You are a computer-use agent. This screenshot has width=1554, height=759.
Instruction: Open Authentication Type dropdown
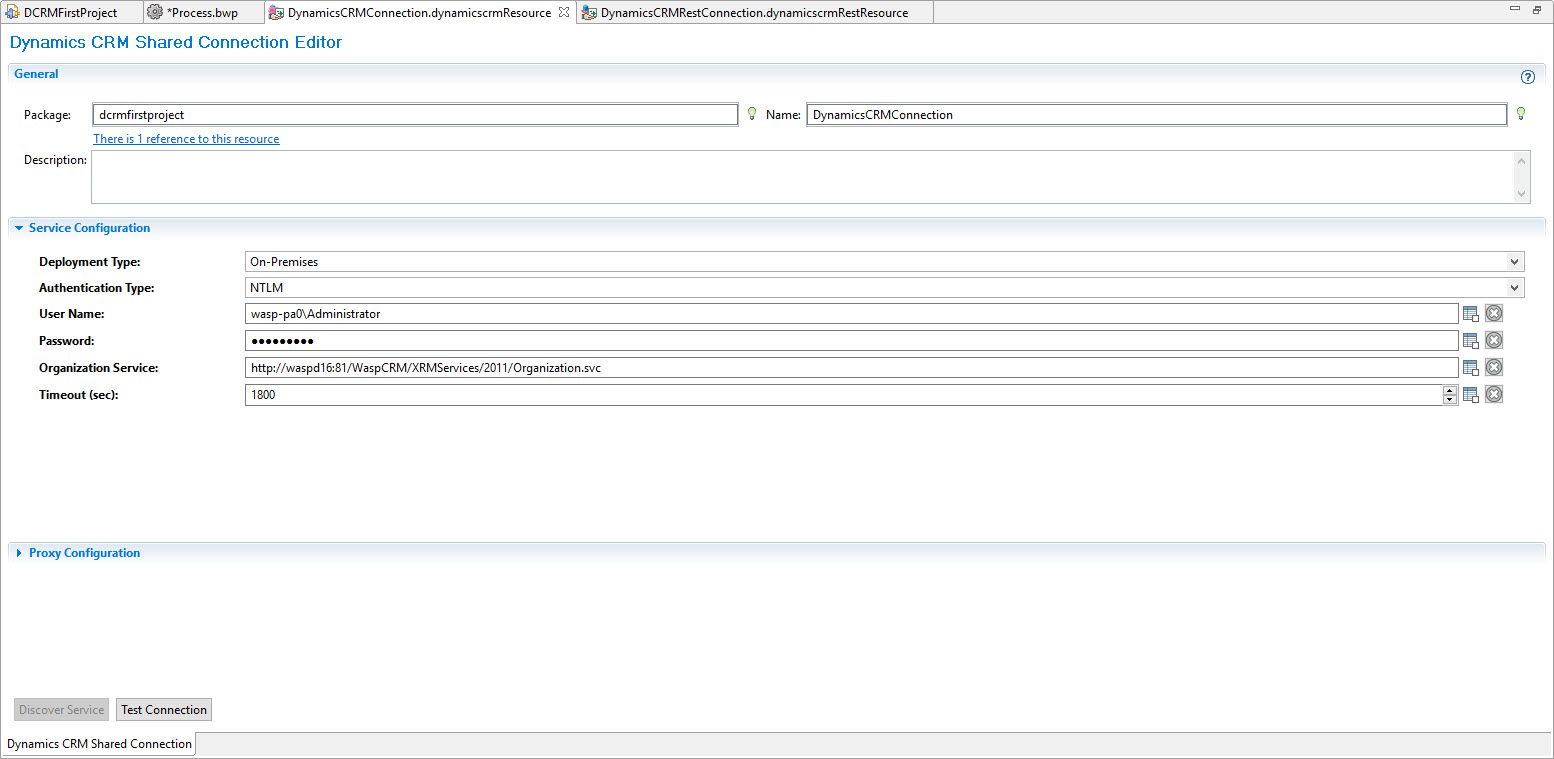coord(1515,288)
